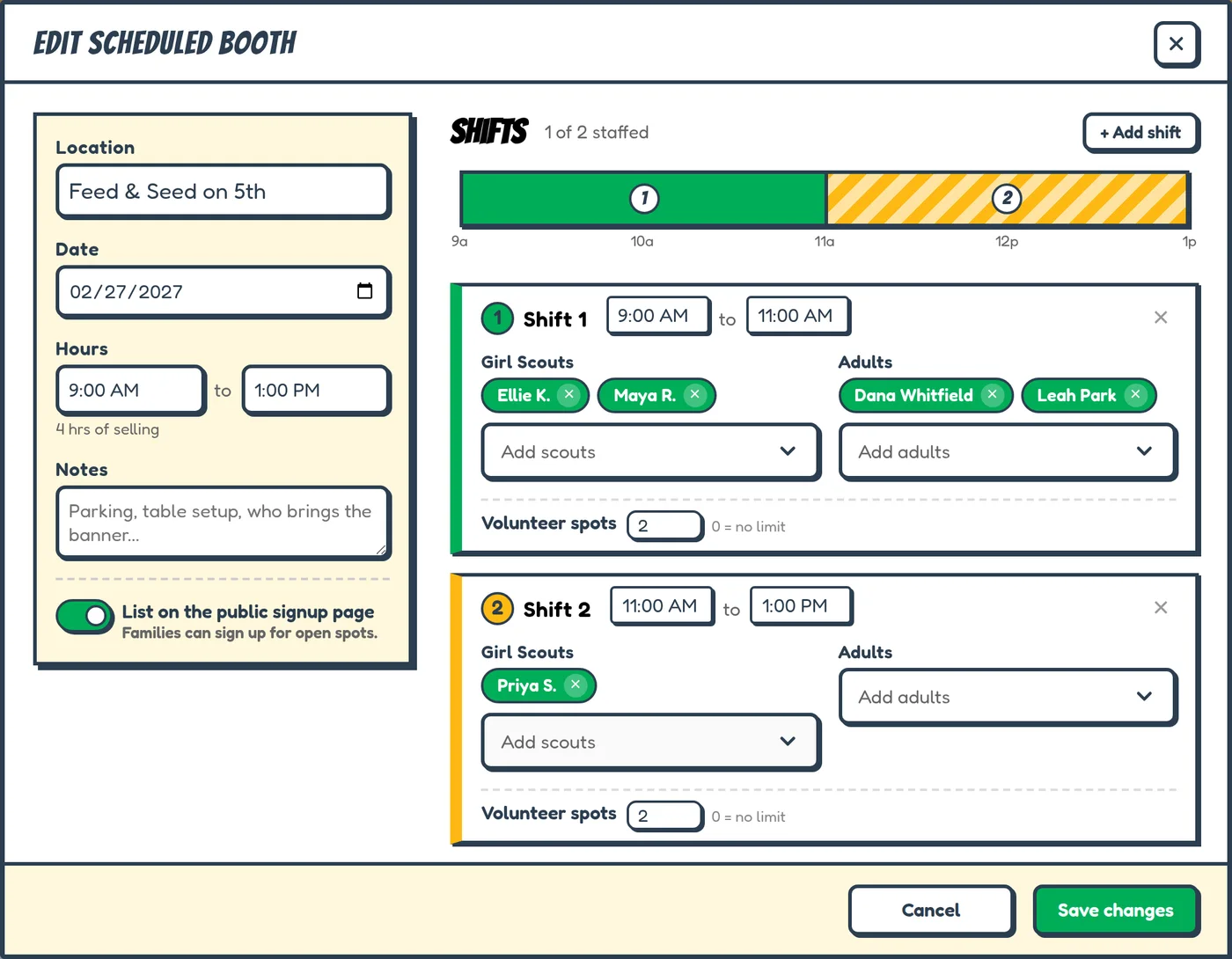Remove Maya R. chip from scouts

(x=695, y=394)
